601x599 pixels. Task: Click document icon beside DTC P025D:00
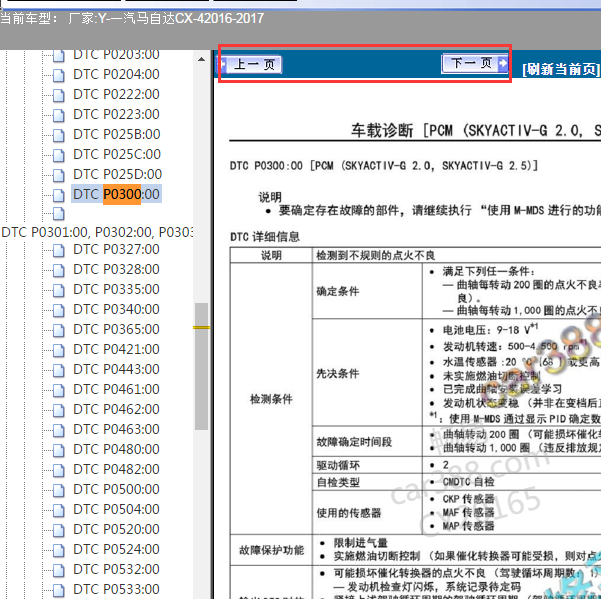click(59, 175)
